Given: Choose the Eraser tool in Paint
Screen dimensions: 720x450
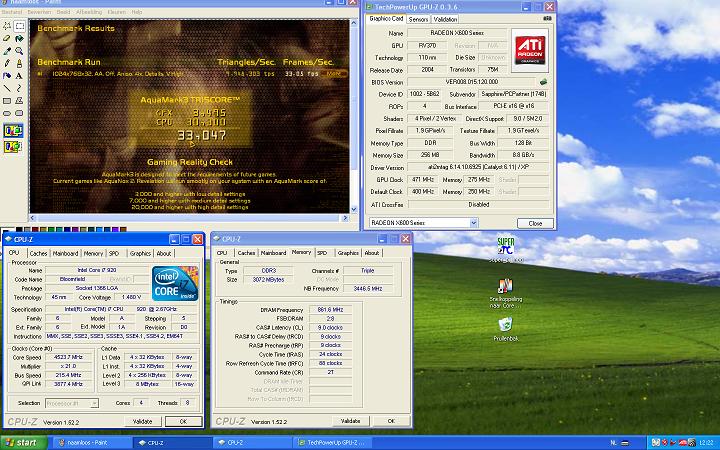Looking at the screenshot, I should pos(7,39).
